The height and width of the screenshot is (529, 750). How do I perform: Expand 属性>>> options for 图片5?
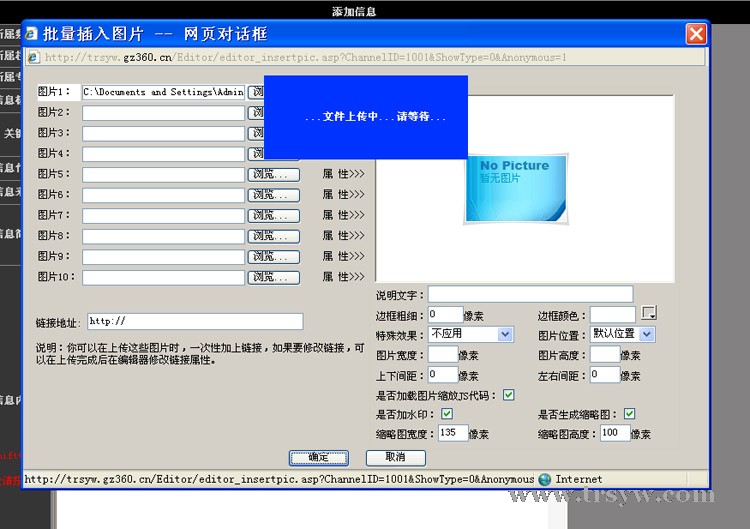click(x=343, y=174)
